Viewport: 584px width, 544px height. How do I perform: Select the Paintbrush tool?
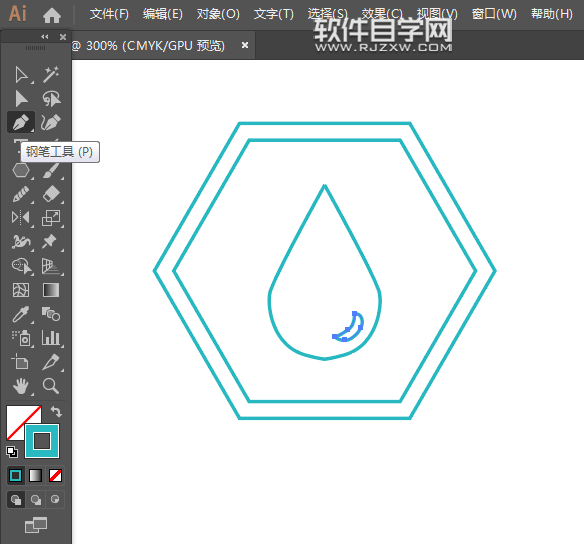coord(51,171)
